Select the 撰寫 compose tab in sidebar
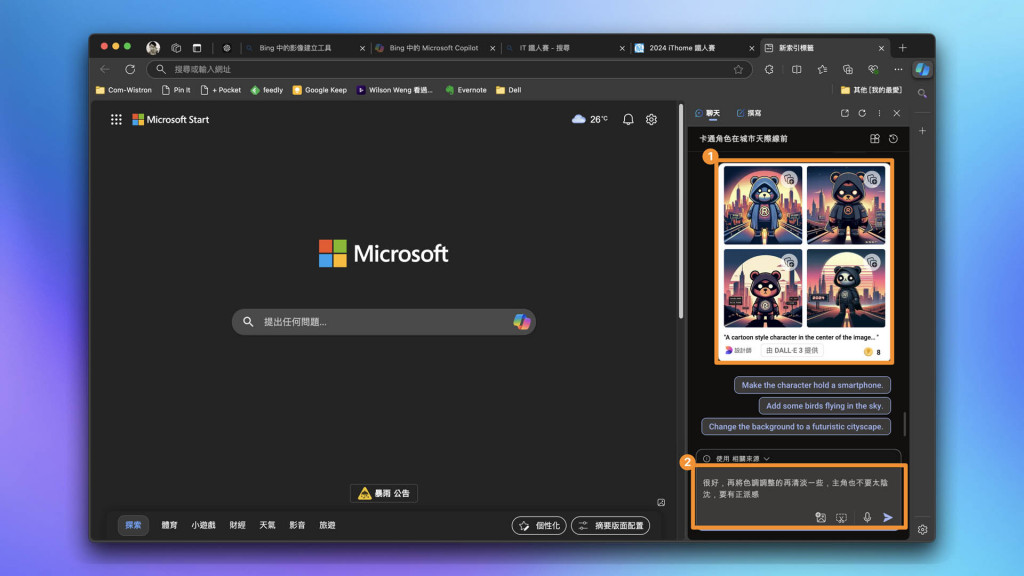 pyautogui.click(x=749, y=113)
